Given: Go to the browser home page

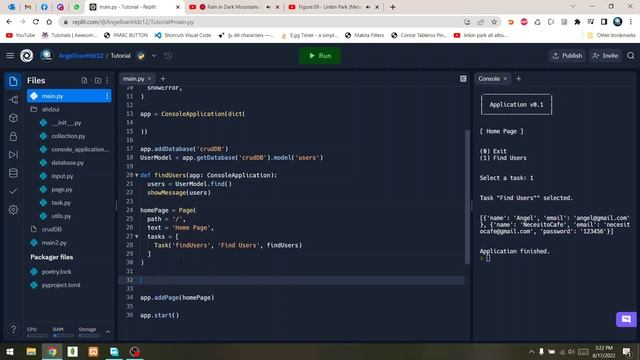Looking at the screenshot, I should point(49,22).
